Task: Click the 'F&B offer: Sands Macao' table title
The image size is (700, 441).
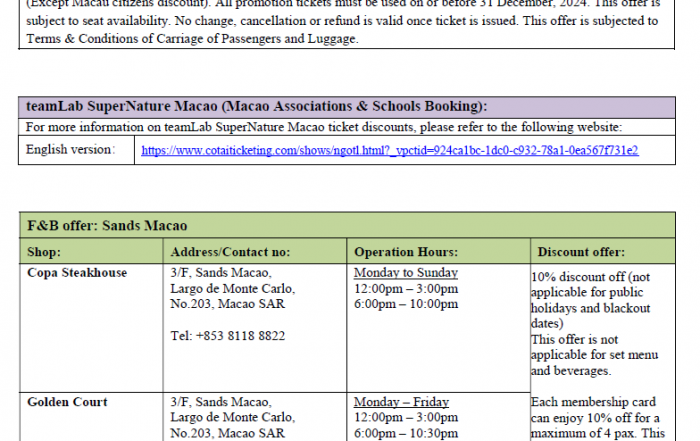Action: (107, 227)
